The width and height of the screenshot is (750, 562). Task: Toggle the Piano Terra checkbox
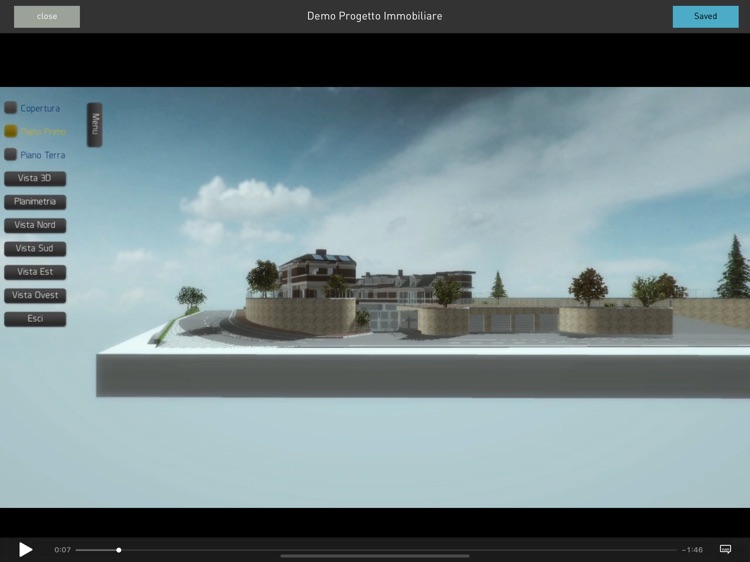coord(11,154)
